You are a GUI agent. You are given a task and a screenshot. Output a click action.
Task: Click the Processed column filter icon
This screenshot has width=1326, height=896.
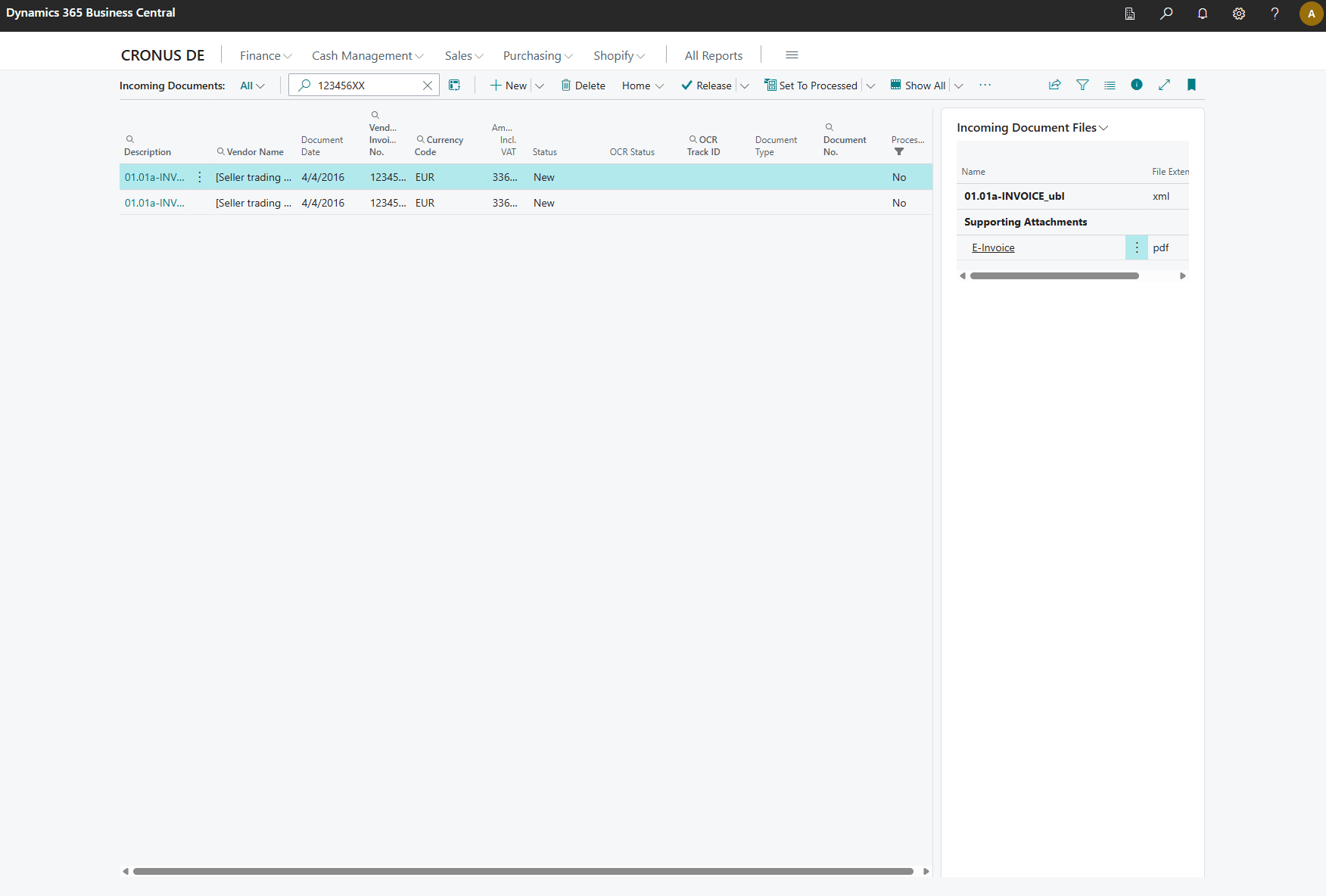(899, 151)
